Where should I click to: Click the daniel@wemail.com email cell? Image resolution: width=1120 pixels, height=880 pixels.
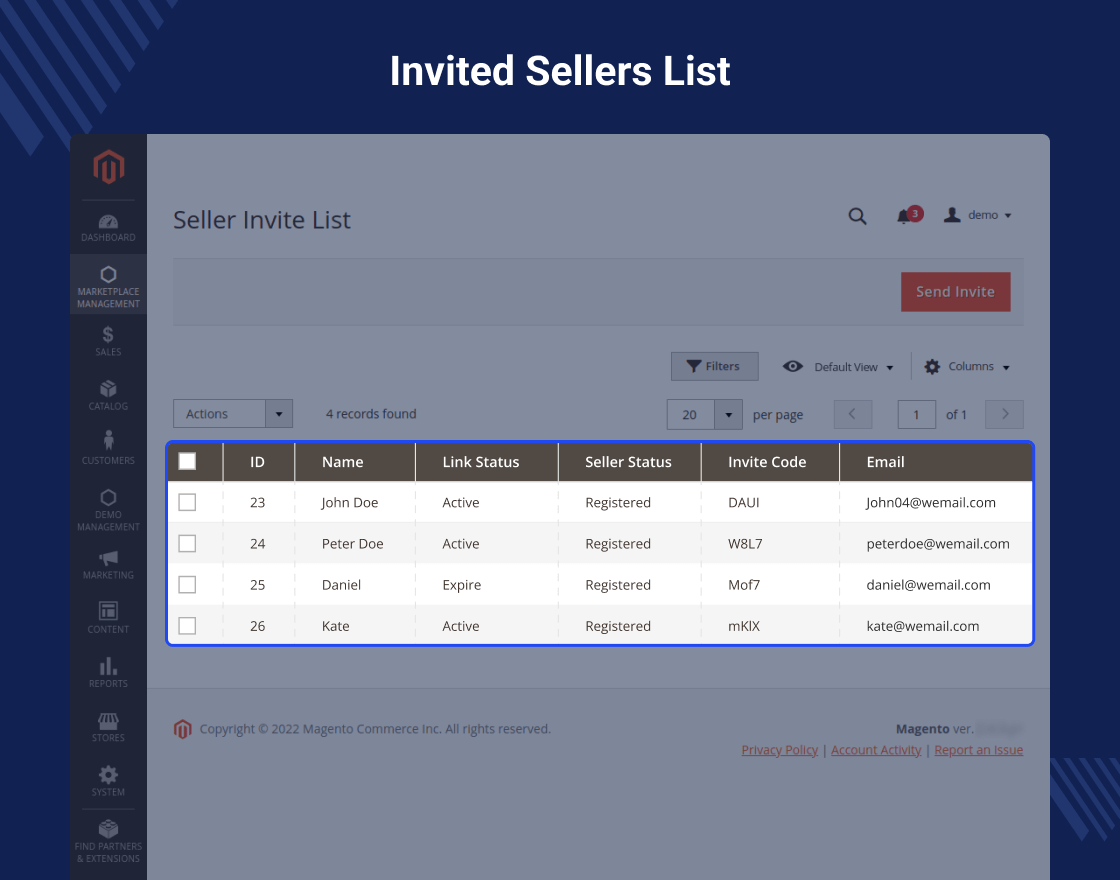pyautogui.click(x=929, y=585)
